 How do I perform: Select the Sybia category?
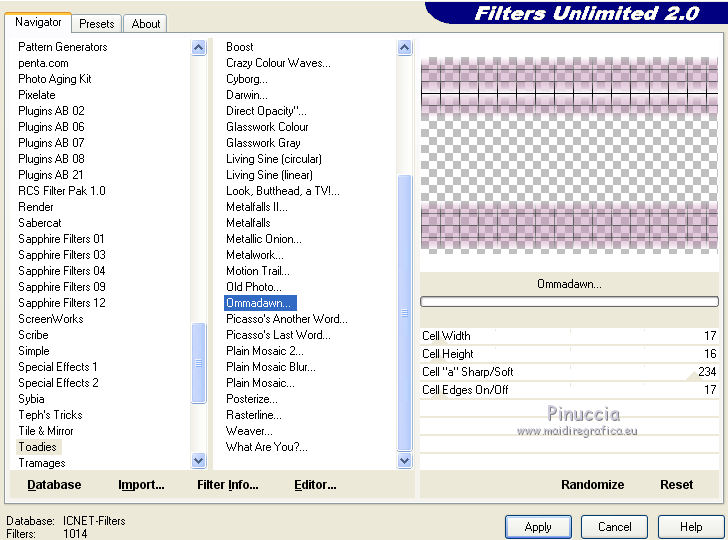tap(31, 399)
